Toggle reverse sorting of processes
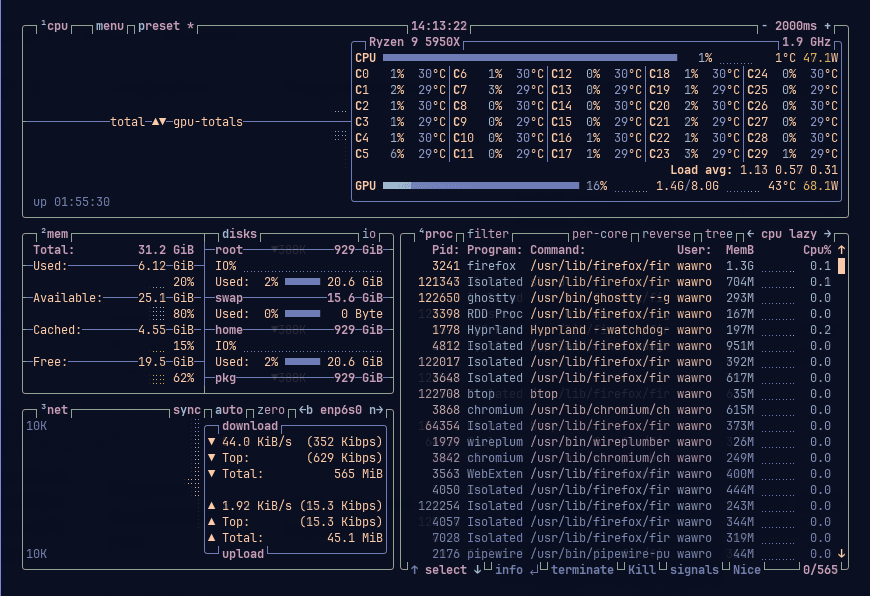Image resolution: width=870 pixels, height=596 pixels. (x=666, y=234)
